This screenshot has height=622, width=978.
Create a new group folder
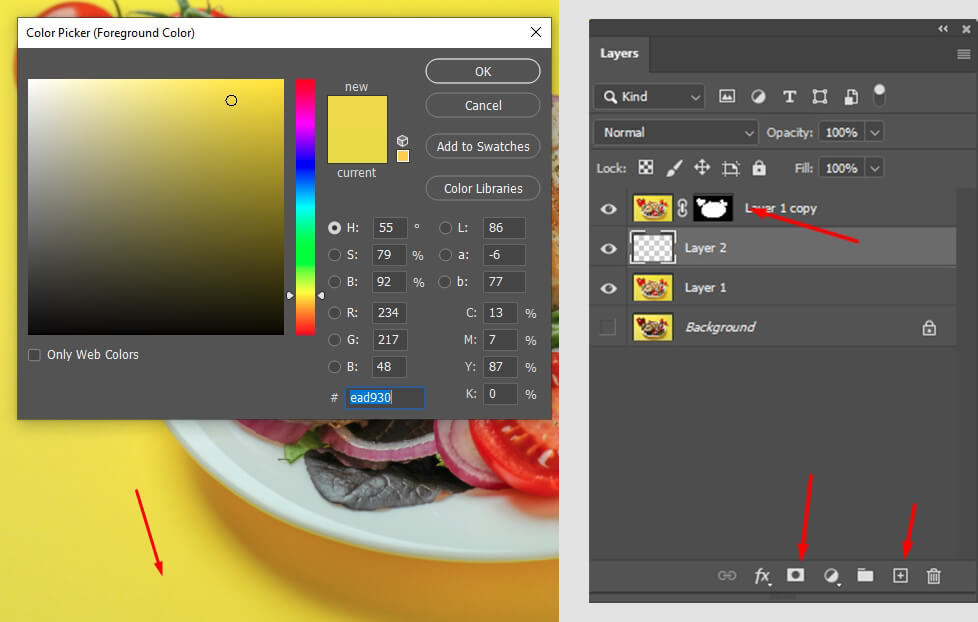click(865, 575)
